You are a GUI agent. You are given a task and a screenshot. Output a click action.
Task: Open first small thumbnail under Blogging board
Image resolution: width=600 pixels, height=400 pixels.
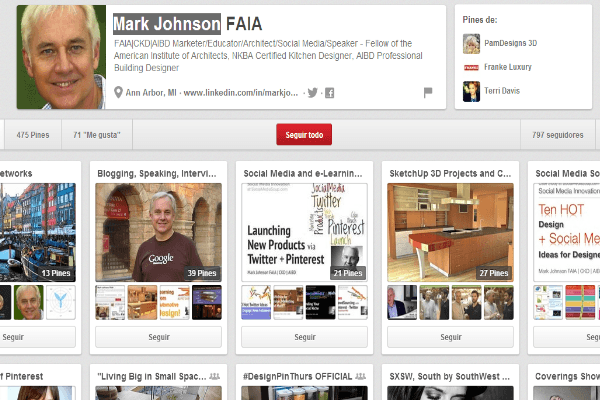click(110, 302)
